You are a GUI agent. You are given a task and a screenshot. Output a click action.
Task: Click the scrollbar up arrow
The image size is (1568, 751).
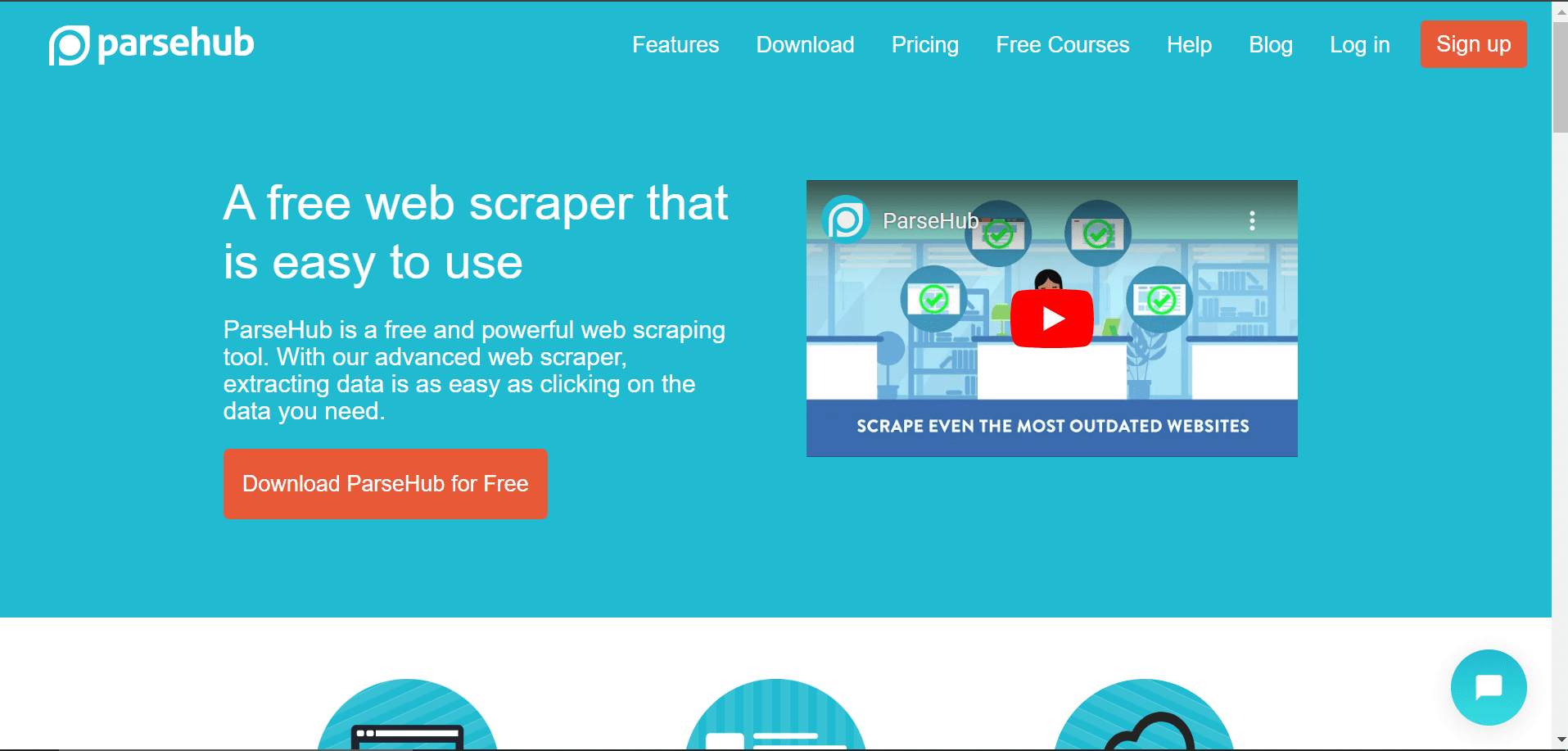(1559, 11)
